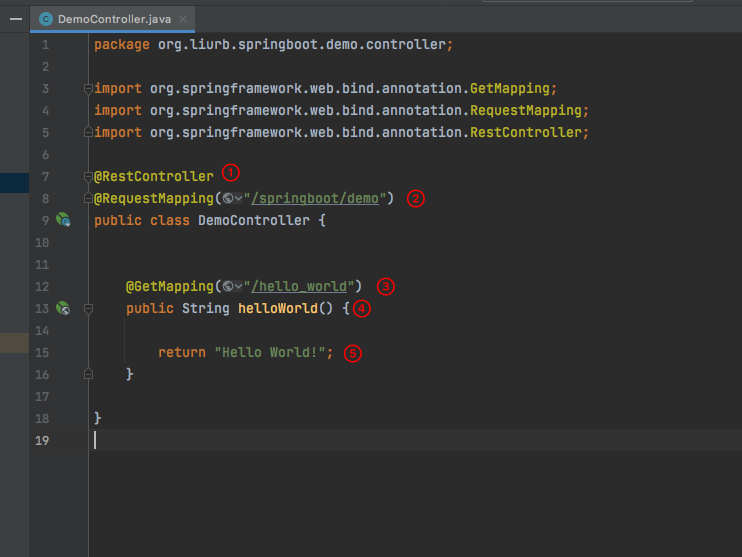742x557 pixels.
Task: Click the public keyword on line 9
Action: [118, 221]
